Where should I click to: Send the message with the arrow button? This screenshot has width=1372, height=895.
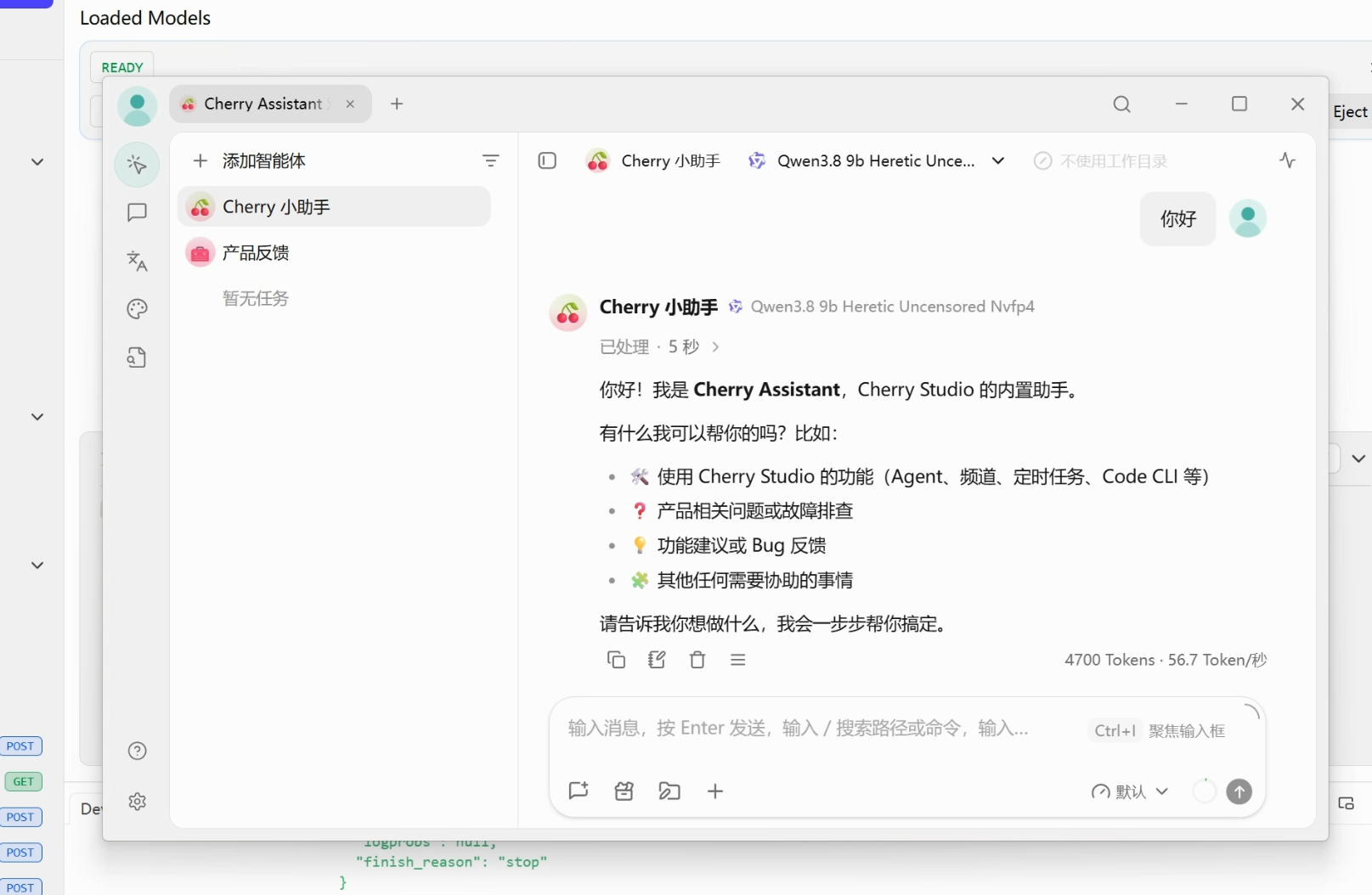pyautogui.click(x=1239, y=791)
